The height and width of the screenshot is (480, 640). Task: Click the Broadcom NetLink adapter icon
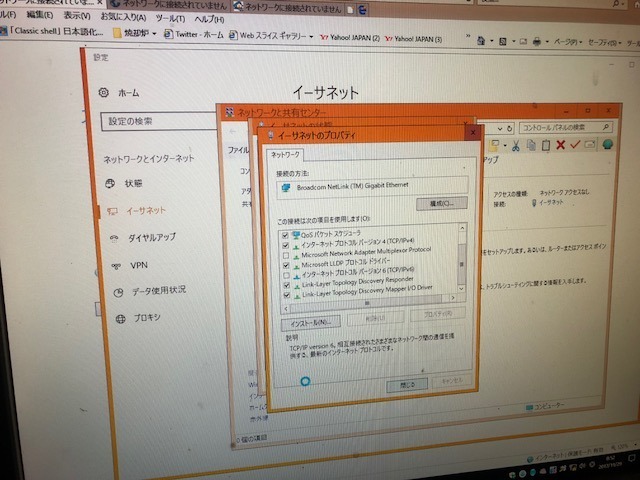(x=286, y=188)
